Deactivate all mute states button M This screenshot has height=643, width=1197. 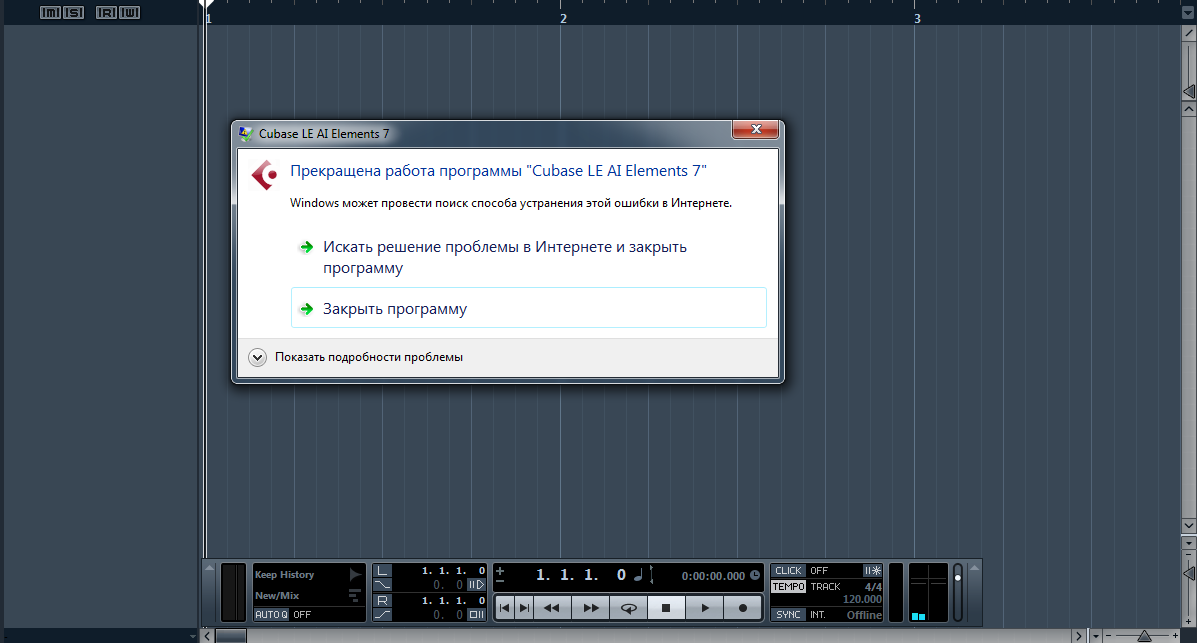coord(50,12)
